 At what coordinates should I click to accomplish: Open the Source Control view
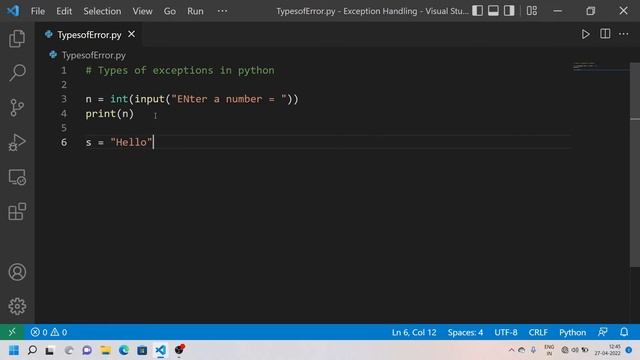(17, 108)
